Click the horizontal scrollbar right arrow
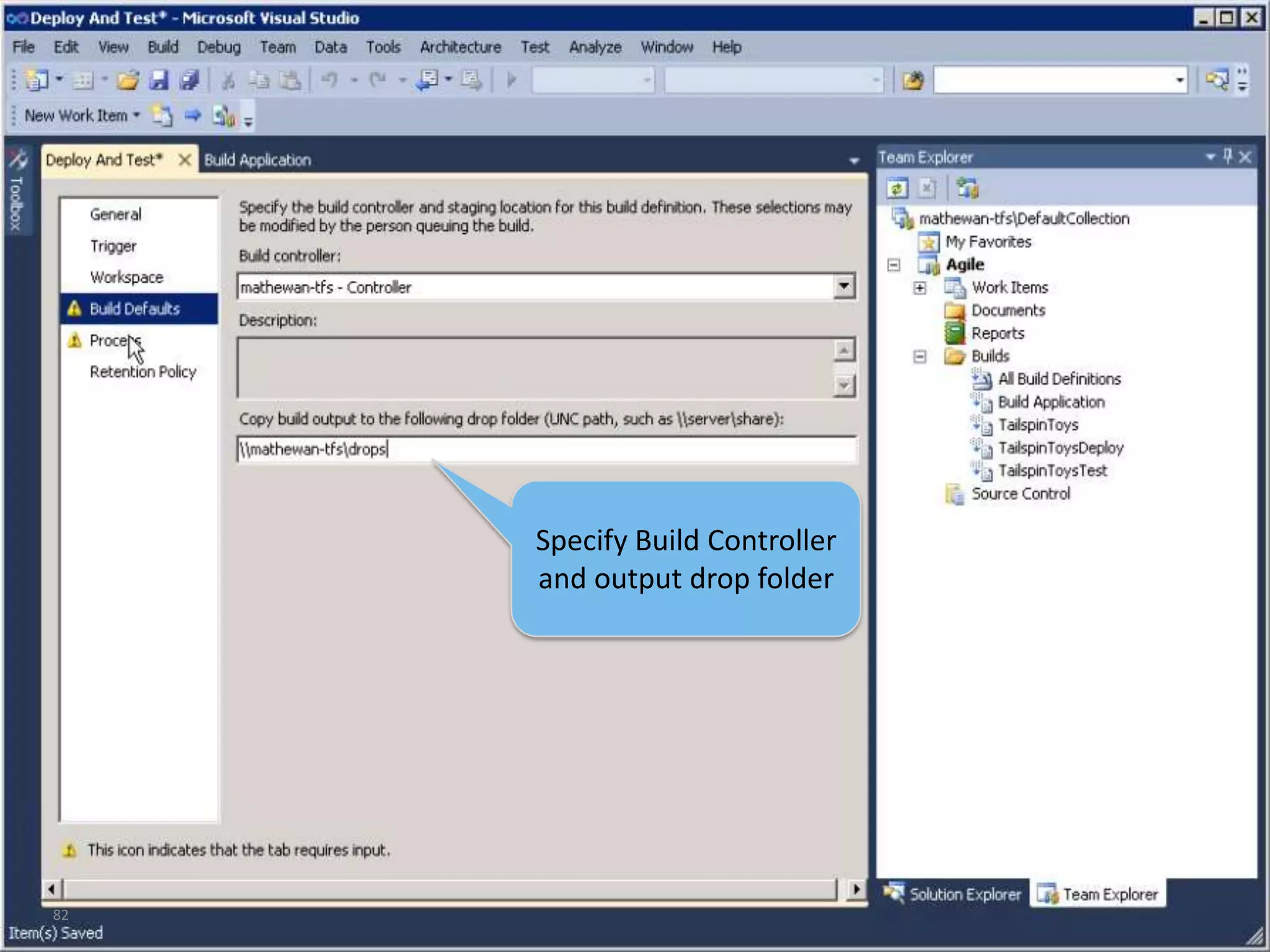Image resolution: width=1270 pixels, height=952 pixels. [856, 889]
